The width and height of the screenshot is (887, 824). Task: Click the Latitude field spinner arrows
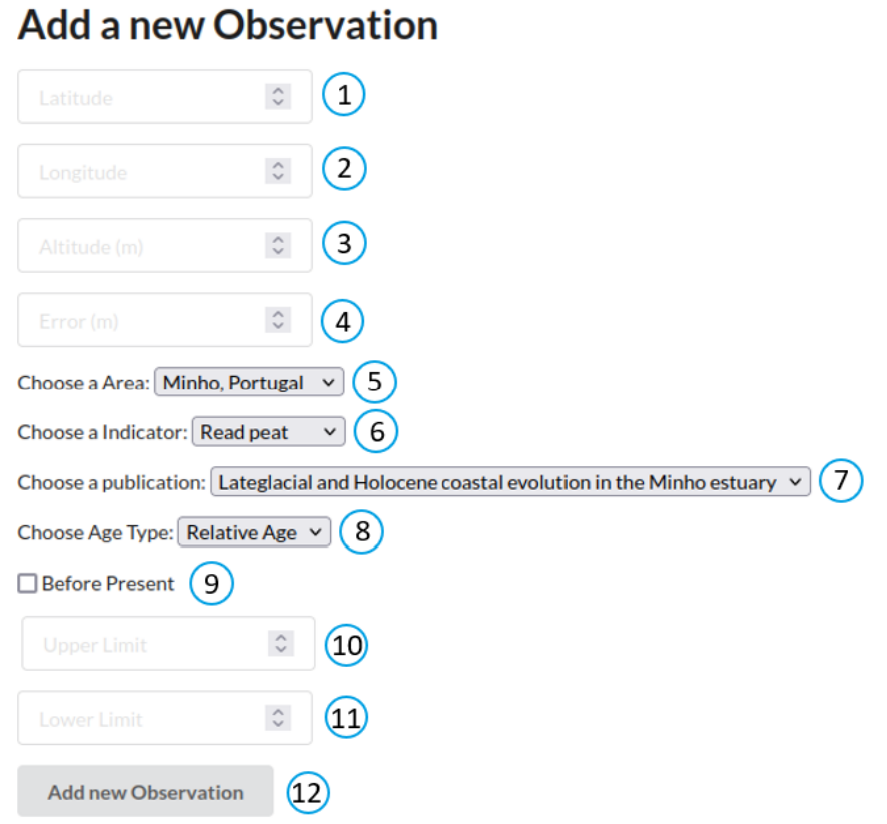point(278,97)
